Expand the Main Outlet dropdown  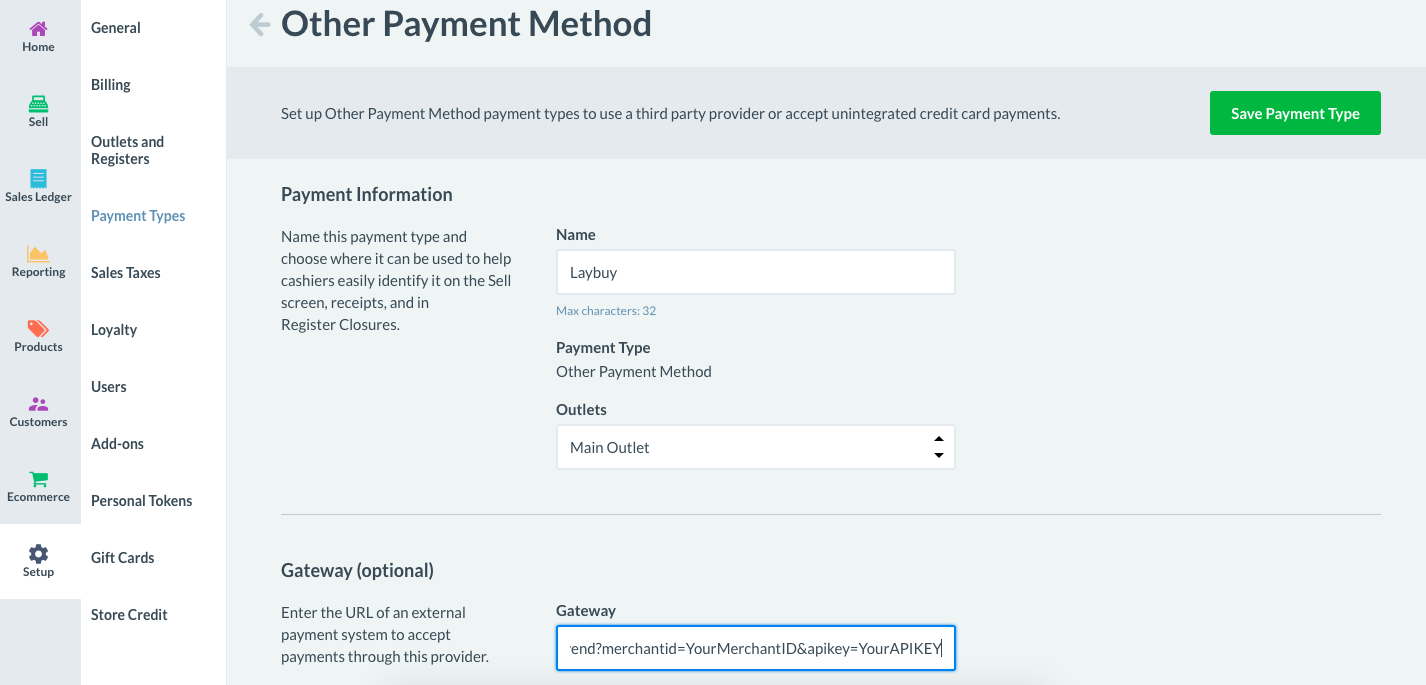pos(755,447)
